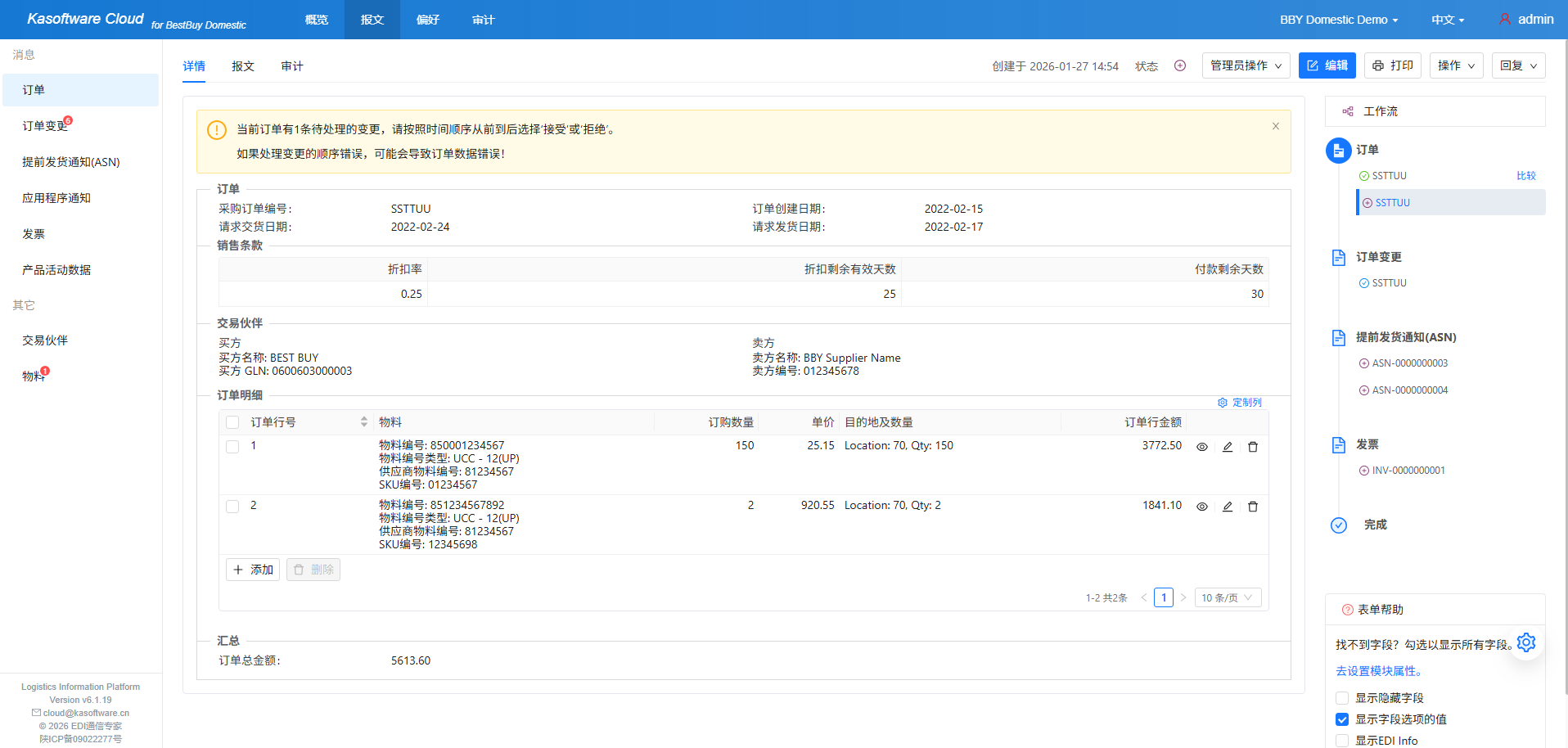Switch to the 审计 tab

click(291, 65)
